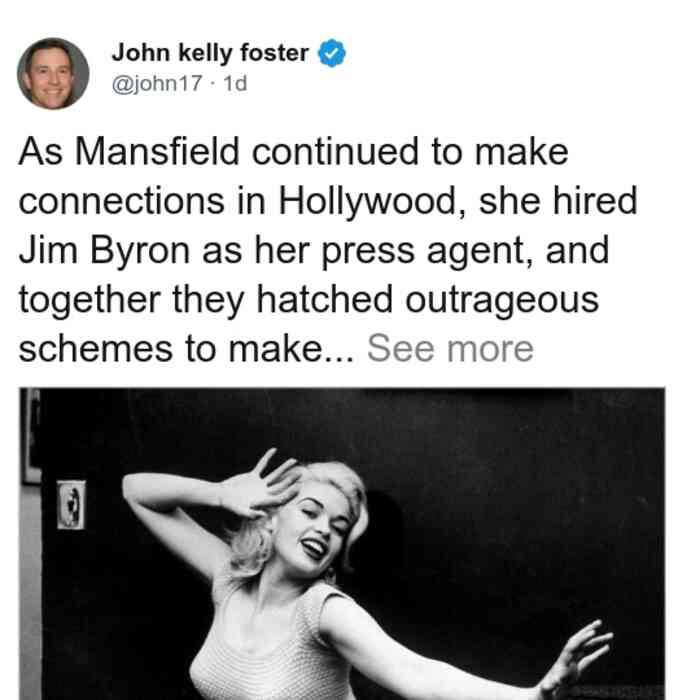Click the word Mansfield in the post
This screenshot has width=700, height=700.
pos(157,152)
